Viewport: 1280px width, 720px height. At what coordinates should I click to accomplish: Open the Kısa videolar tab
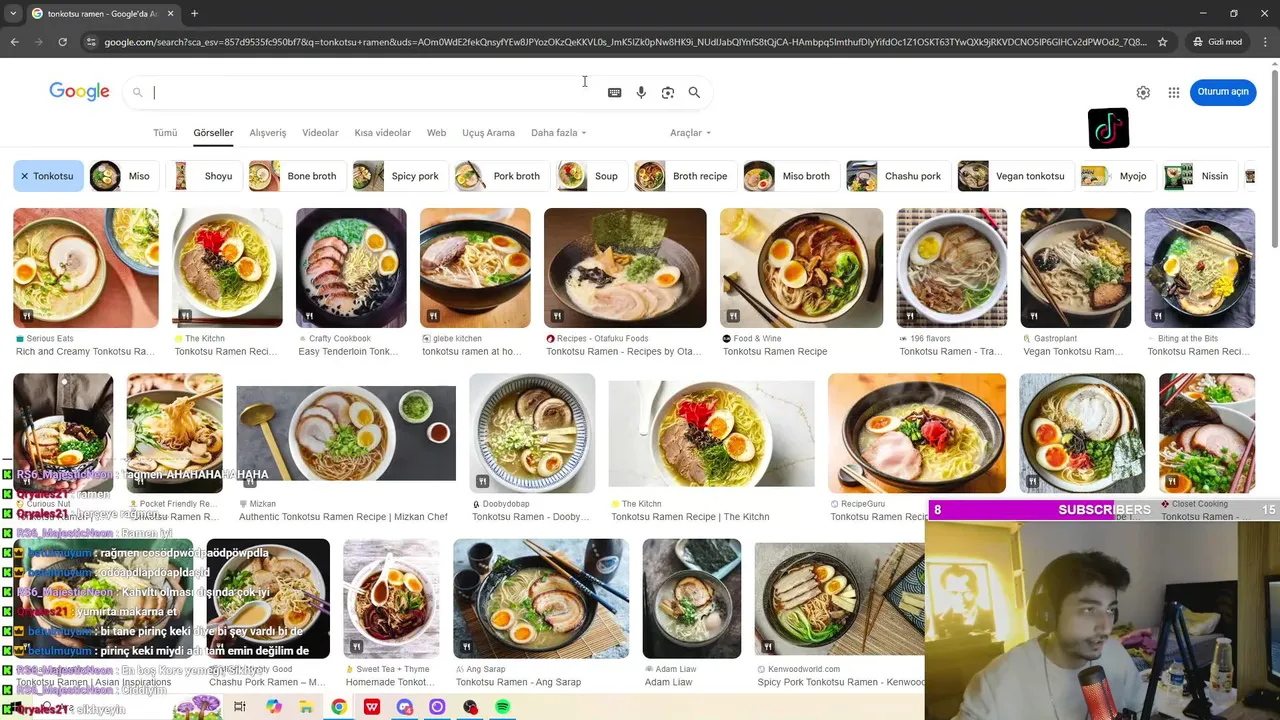pos(382,133)
